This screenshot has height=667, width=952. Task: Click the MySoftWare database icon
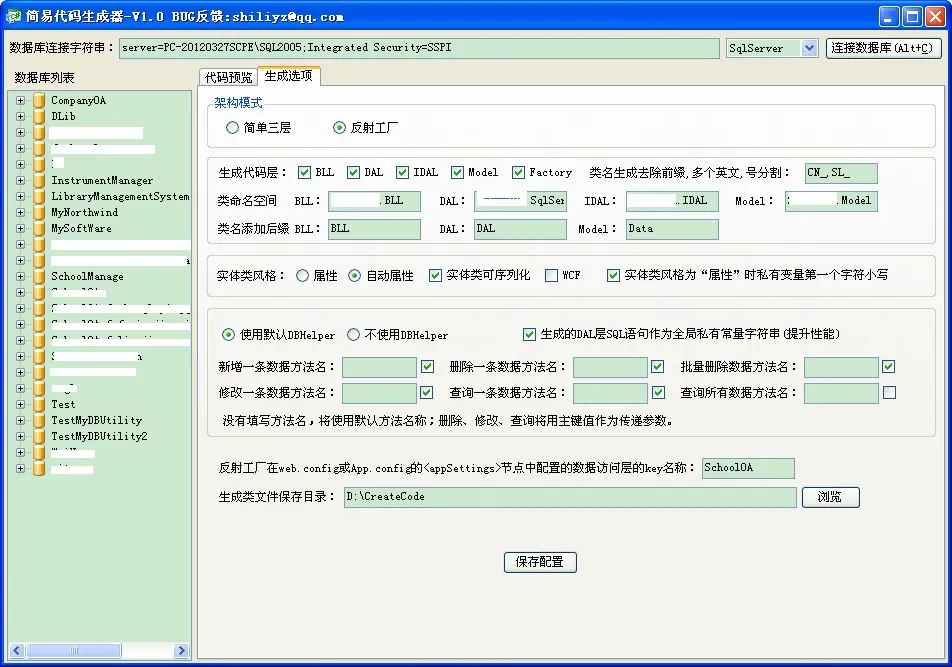pyautogui.click(x=39, y=228)
